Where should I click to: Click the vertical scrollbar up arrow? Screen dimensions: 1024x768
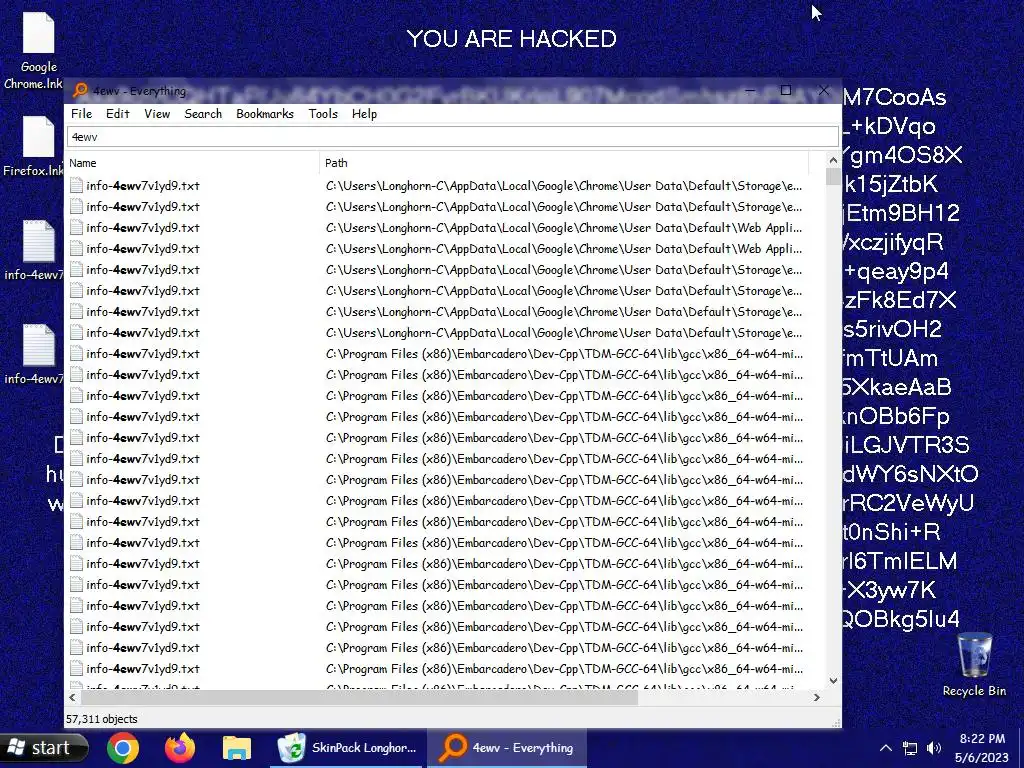[x=833, y=160]
